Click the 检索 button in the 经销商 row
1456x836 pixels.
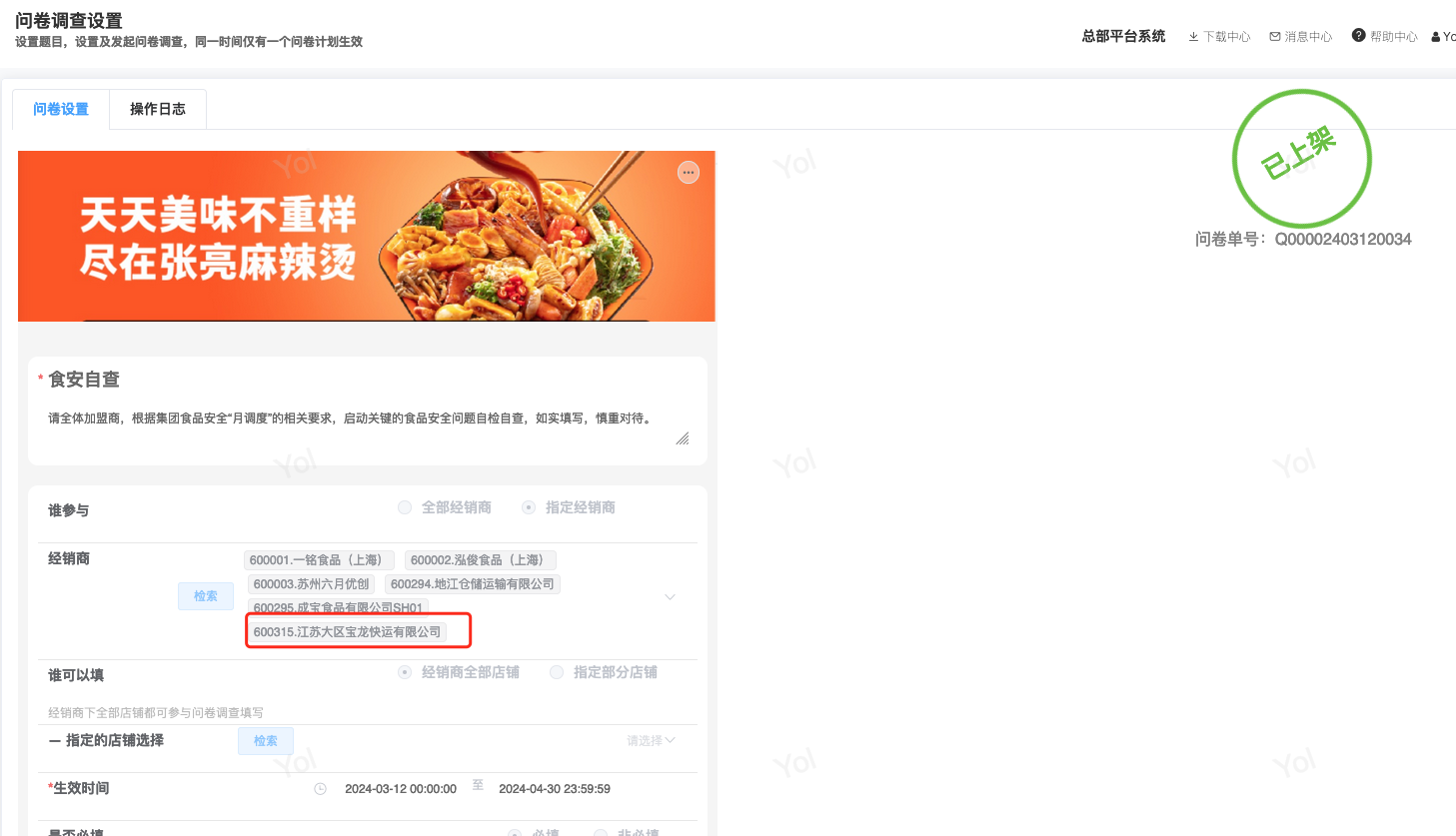click(206, 596)
